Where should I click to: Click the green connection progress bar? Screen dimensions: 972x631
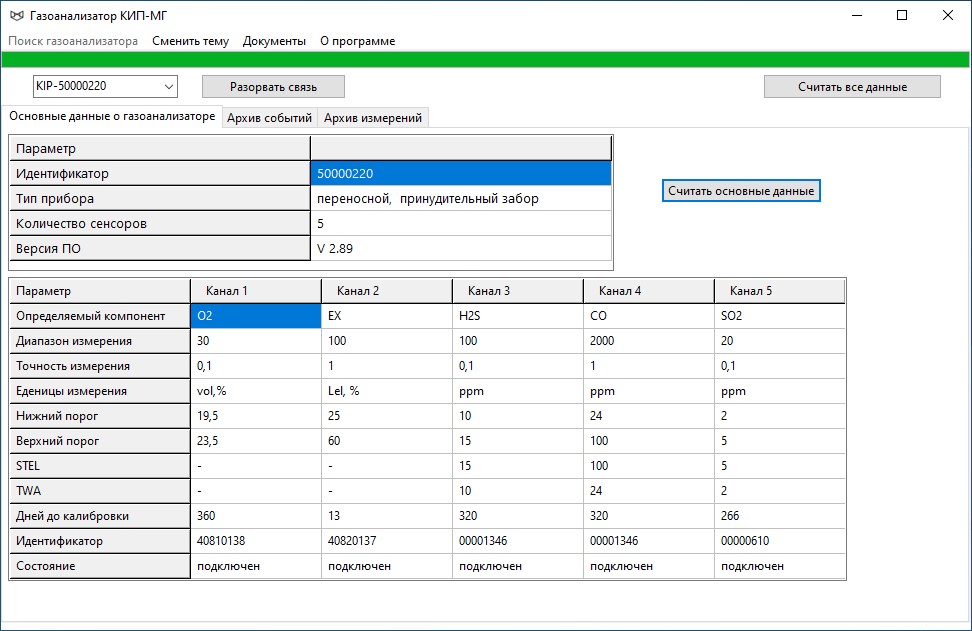(486, 59)
